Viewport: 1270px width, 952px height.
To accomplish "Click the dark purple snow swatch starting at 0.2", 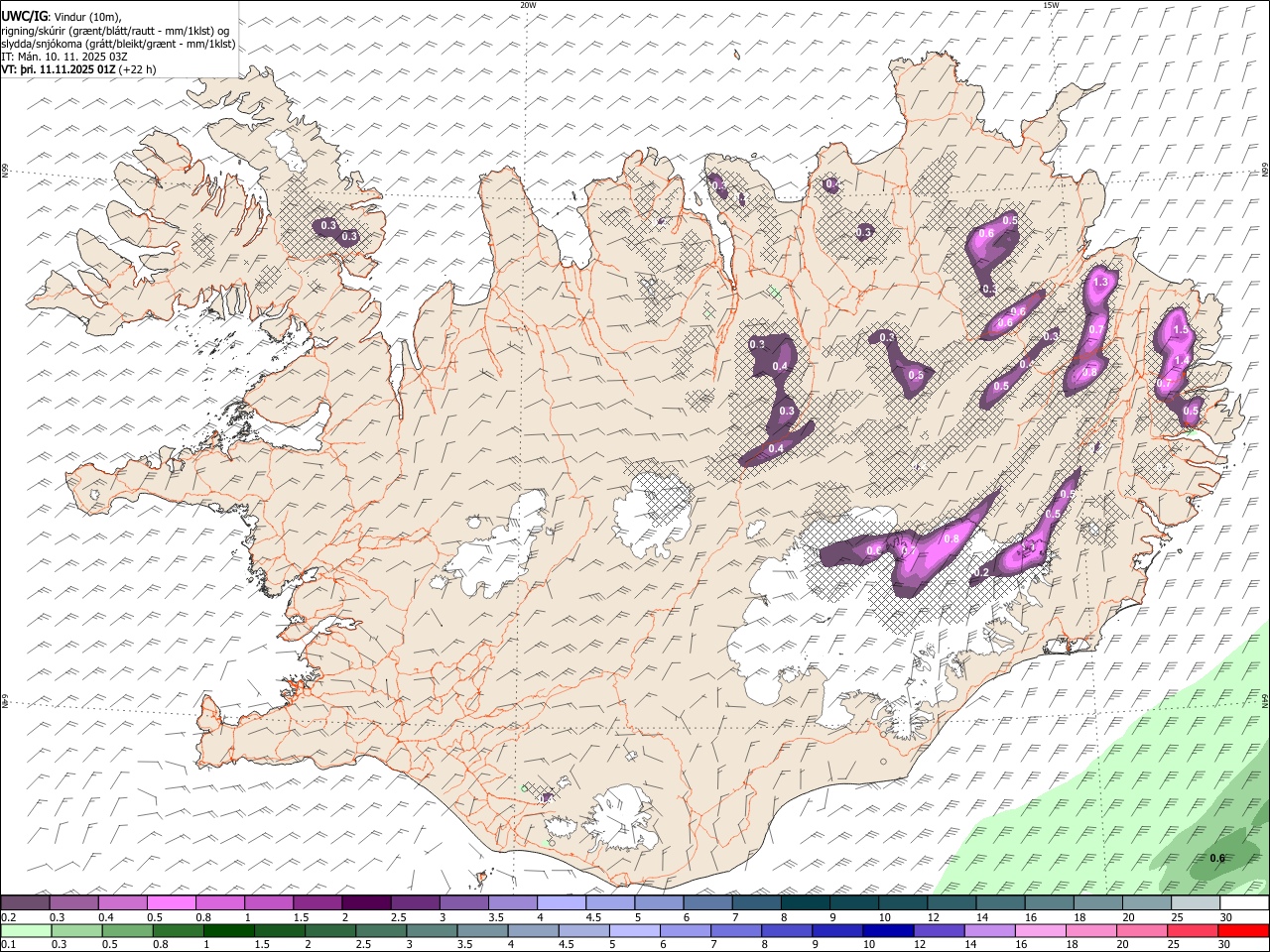I will coord(25,902).
